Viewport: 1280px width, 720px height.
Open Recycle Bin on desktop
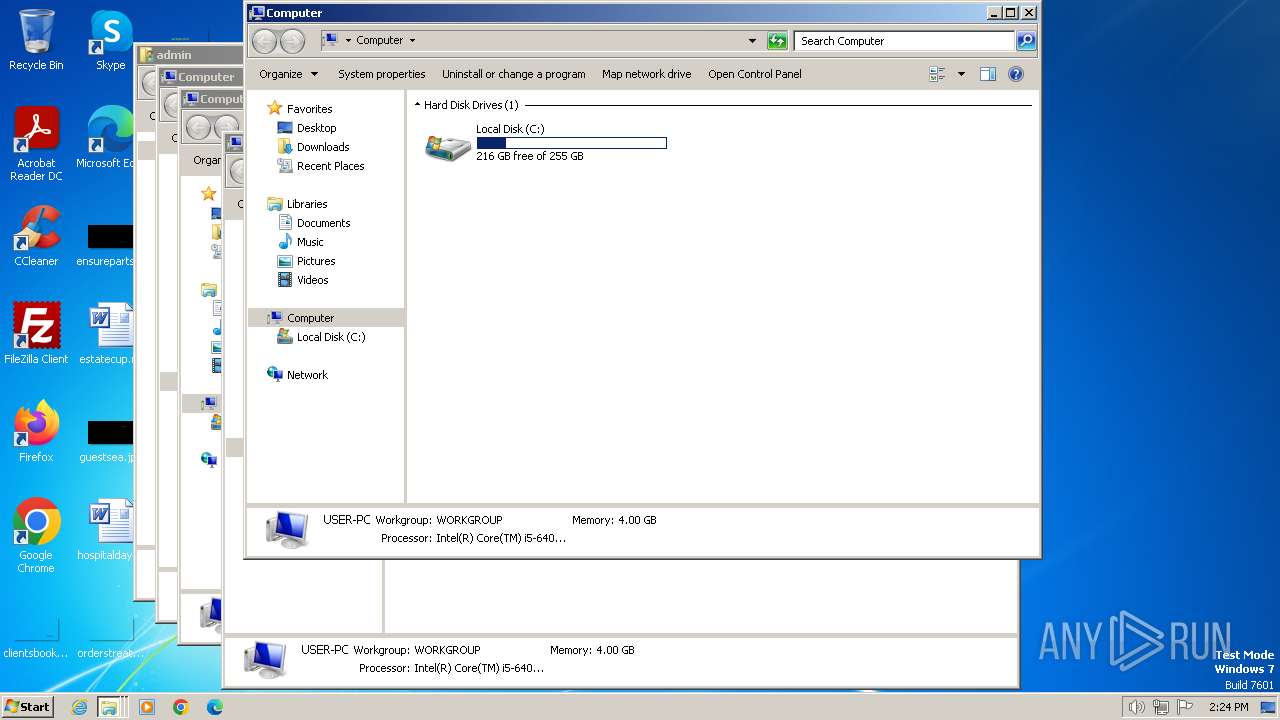[x=36, y=40]
